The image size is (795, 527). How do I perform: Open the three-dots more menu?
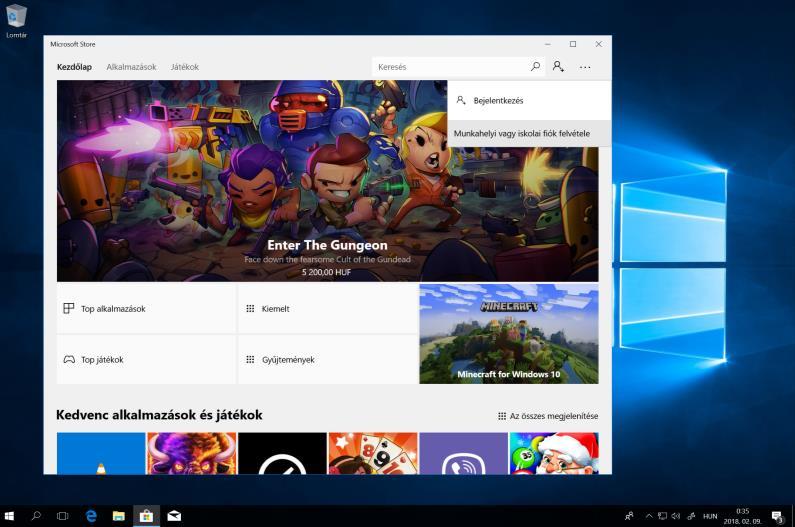[585, 67]
